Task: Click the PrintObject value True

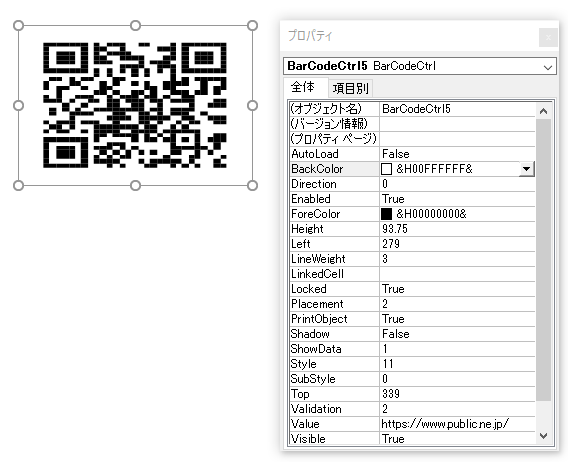Action: coord(457,319)
